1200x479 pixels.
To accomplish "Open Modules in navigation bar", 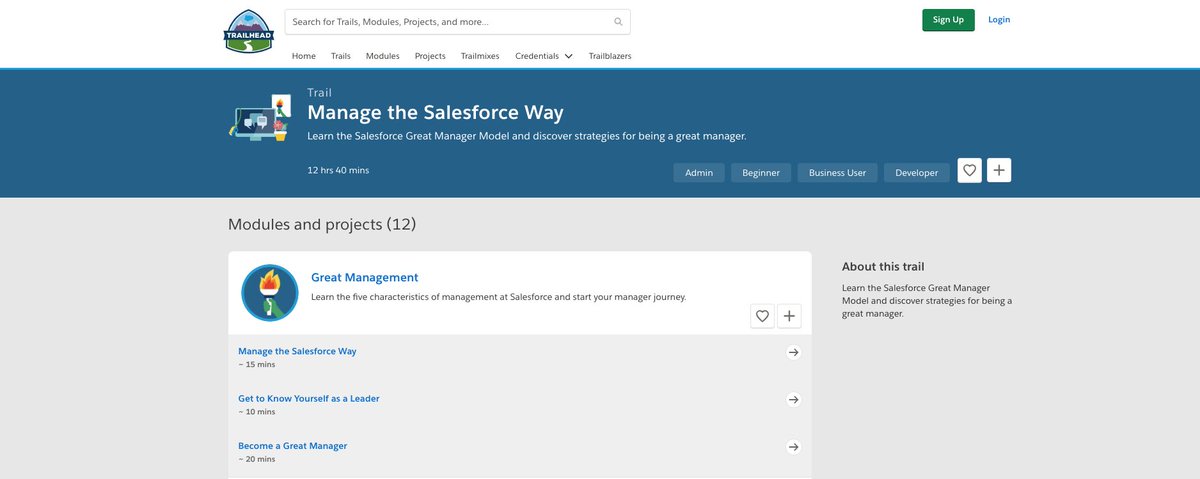I will click(383, 56).
